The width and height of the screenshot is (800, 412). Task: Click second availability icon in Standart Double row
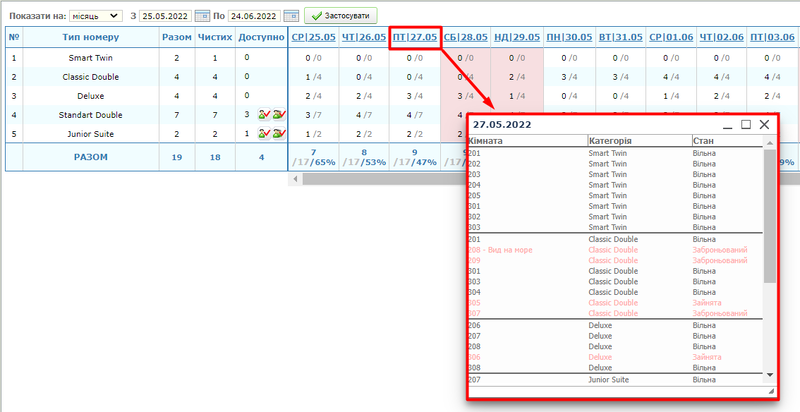(278, 115)
